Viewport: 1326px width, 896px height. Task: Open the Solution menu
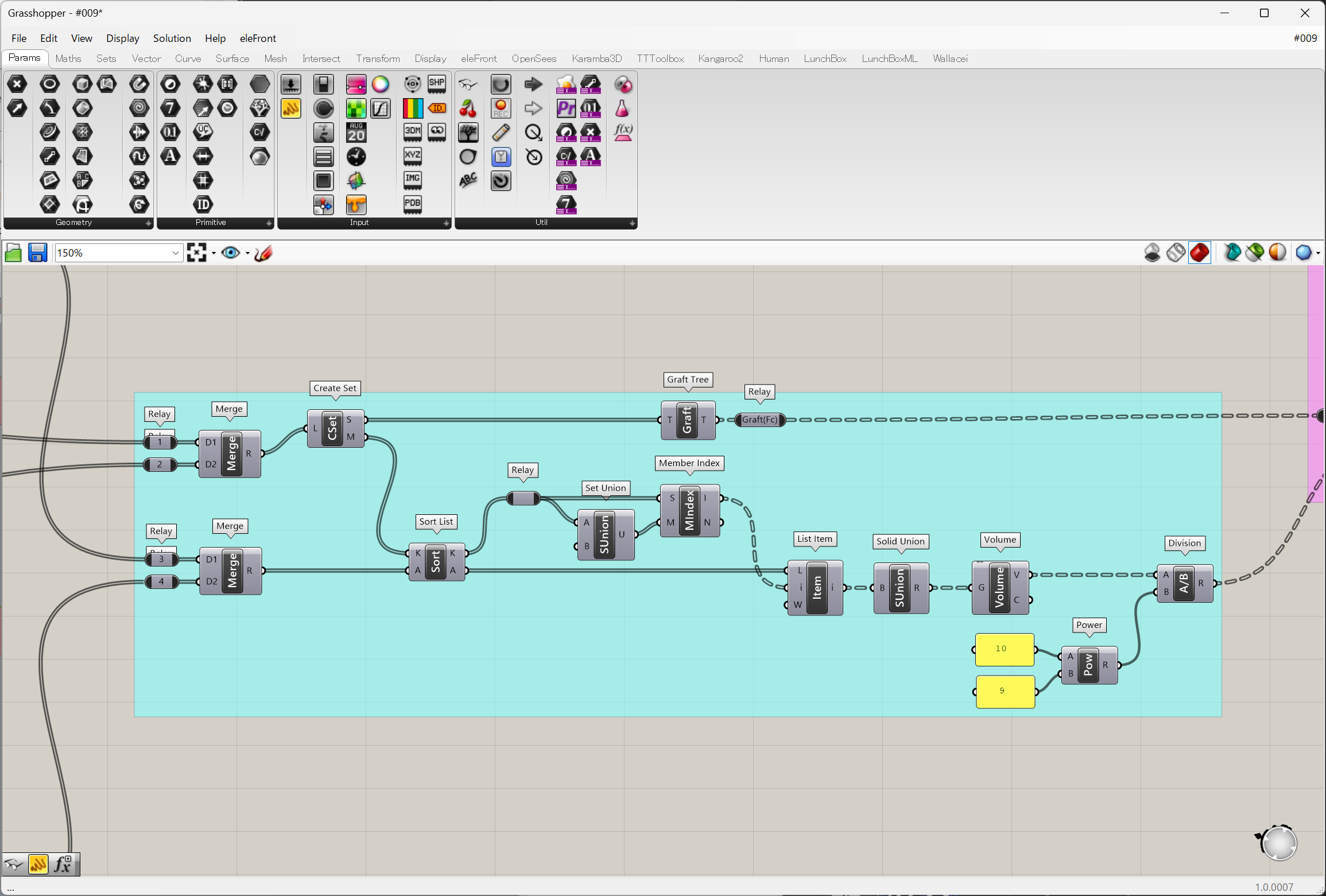[x=172, y=38]
